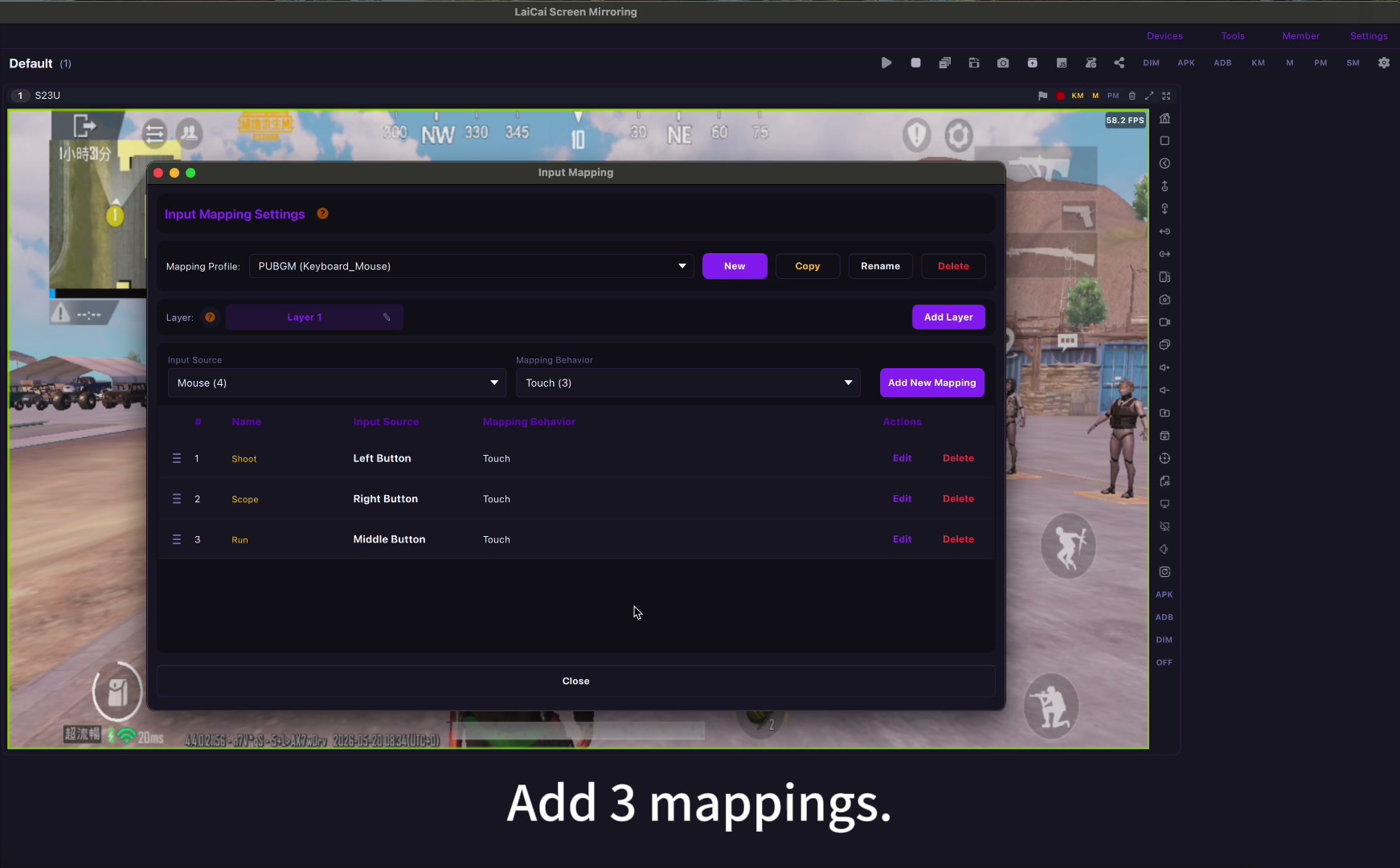Click the sidebar screenshot camera icon

tap(1165, 300)
